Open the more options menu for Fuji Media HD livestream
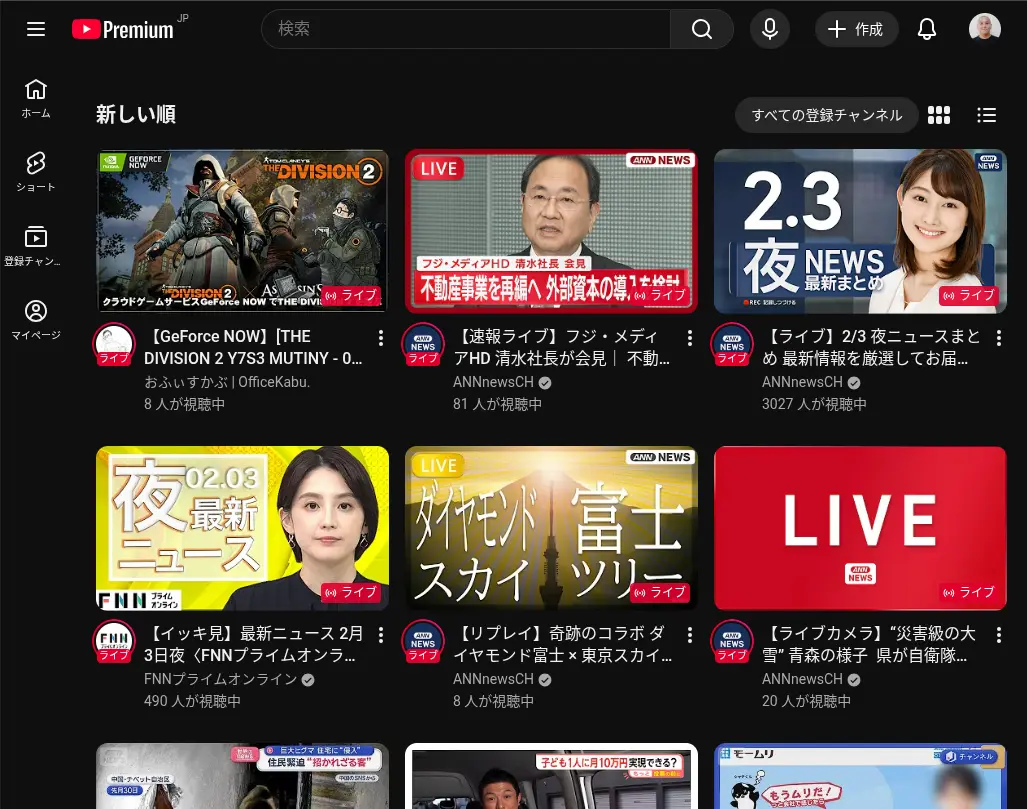Image resolution: width=1027 pixels, height=809 pixels. pos(689,338)
